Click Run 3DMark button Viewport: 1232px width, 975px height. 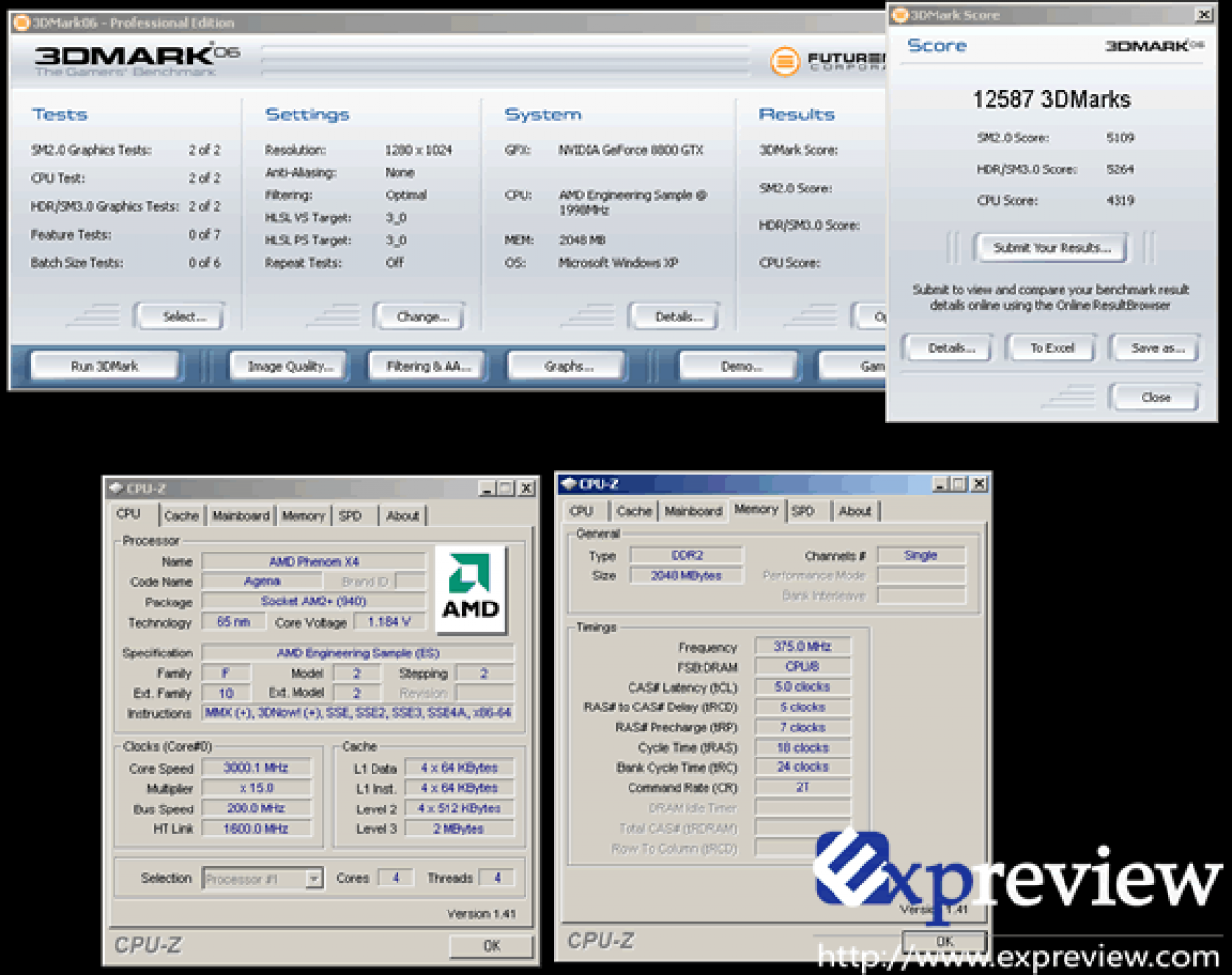tap(105, 367)
